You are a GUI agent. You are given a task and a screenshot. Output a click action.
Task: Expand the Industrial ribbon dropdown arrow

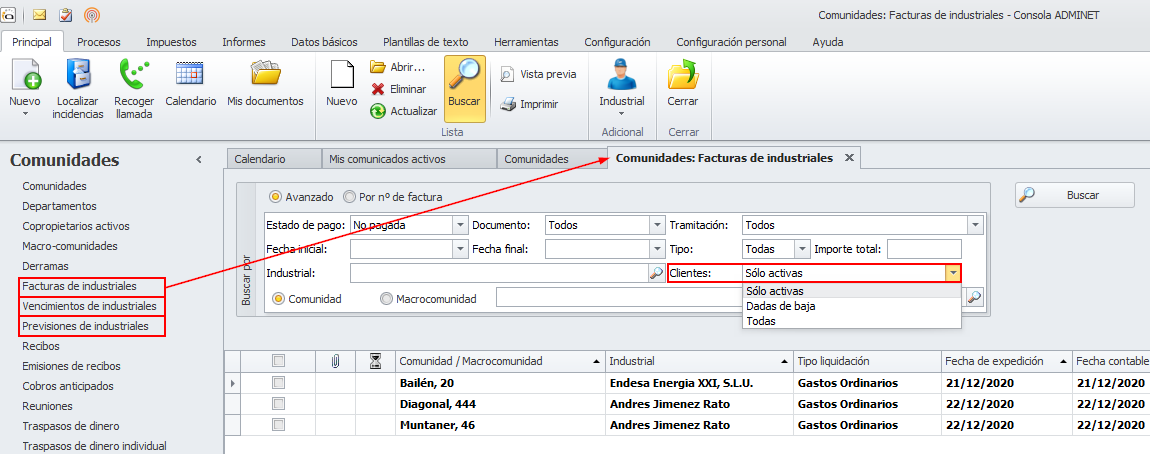(x=622, y=114)
